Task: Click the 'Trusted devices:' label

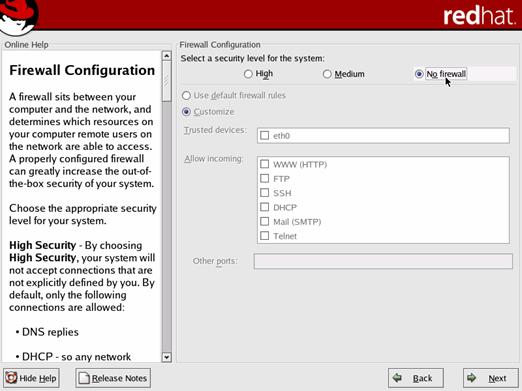Action: (216, 130)
